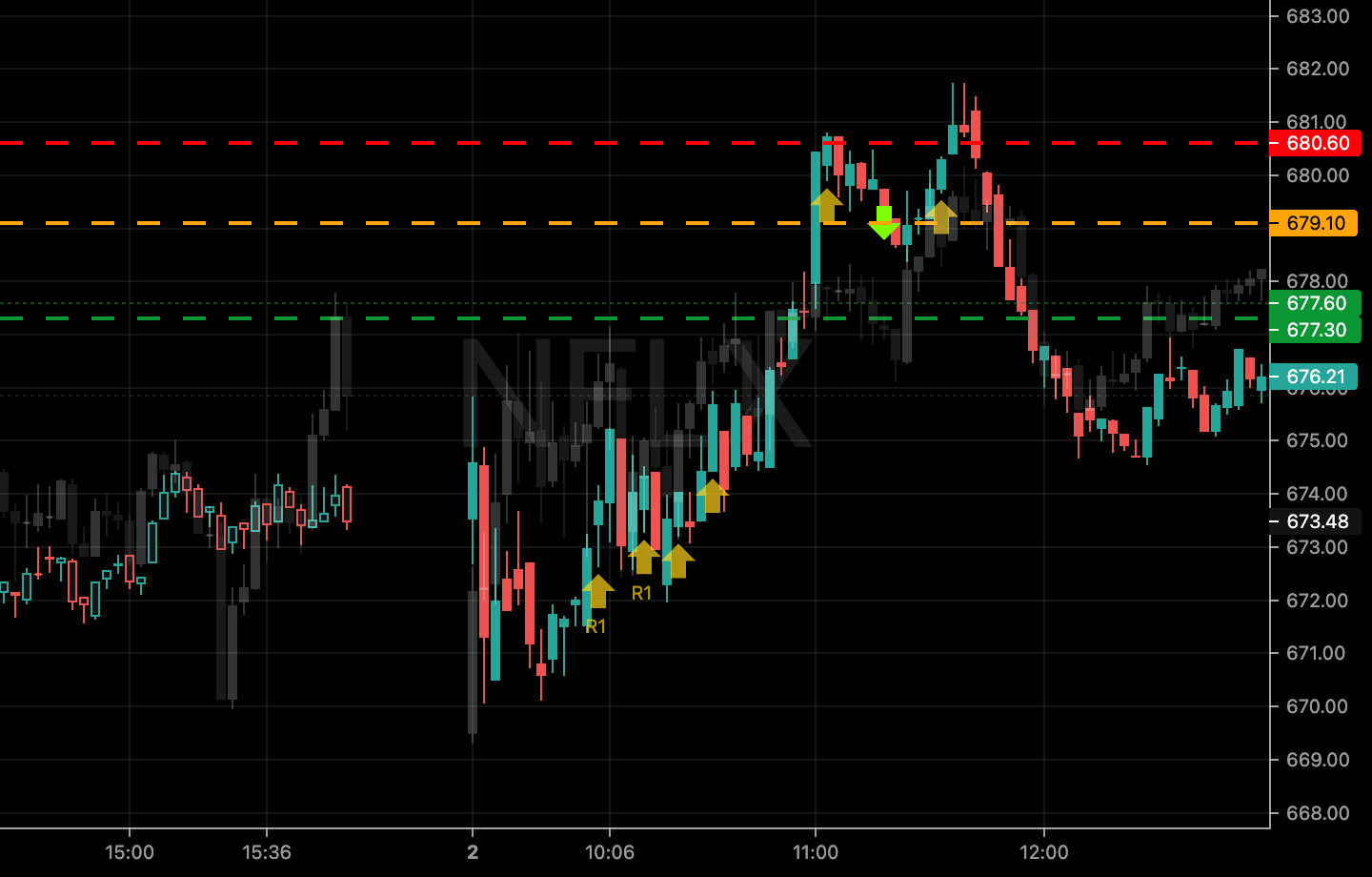The width and height of the screenshot is (1372, 877).
Task: Click the teal 676.21 current price label
Action: pyautogui.click(x=1315, y=377)
